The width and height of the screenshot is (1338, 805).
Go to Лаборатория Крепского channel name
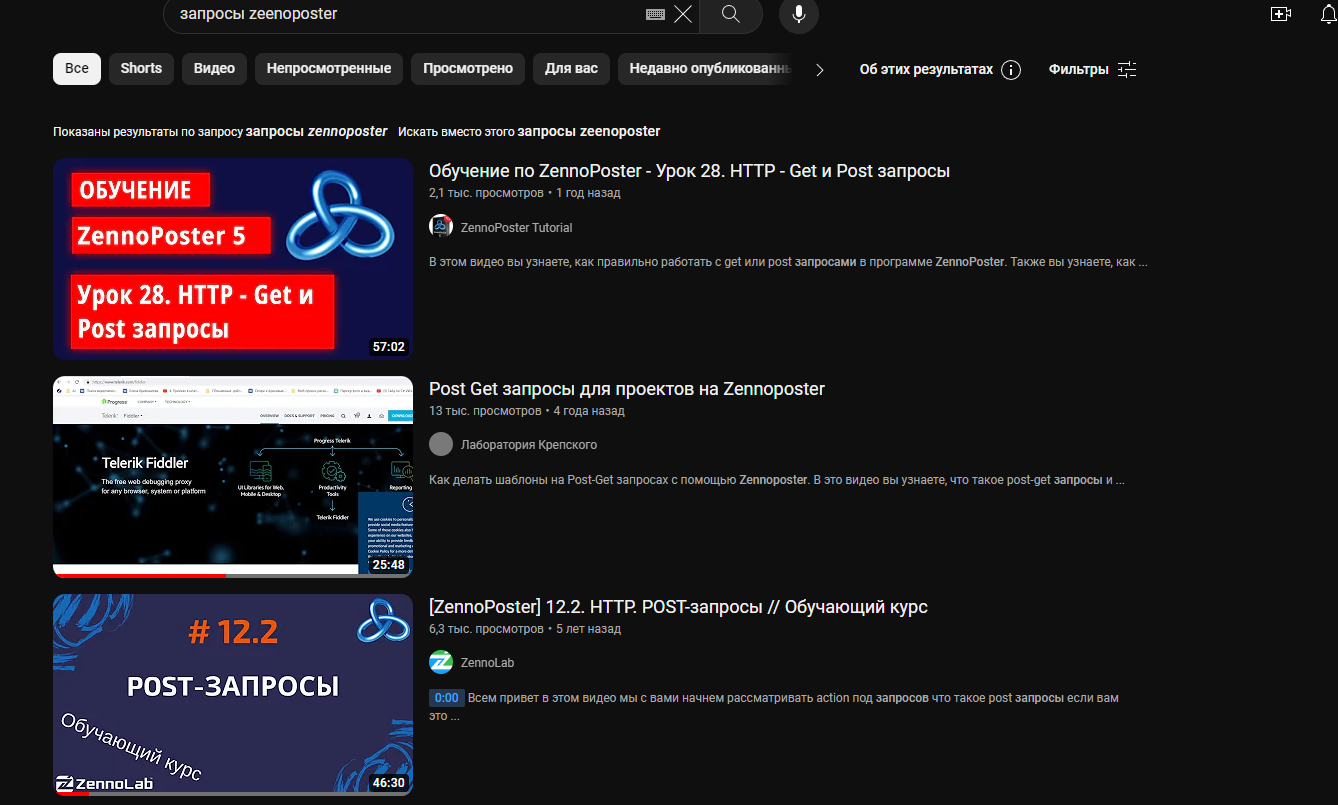(x=529, y=445)
